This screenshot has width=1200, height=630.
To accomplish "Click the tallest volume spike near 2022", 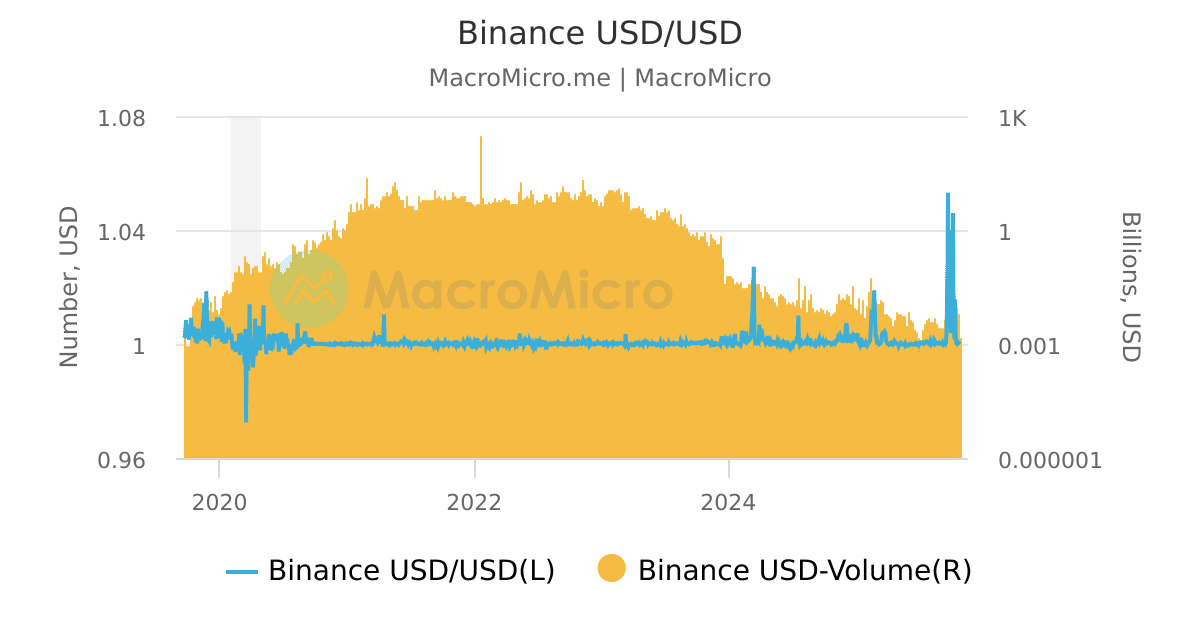I will [x=481, y=140].
